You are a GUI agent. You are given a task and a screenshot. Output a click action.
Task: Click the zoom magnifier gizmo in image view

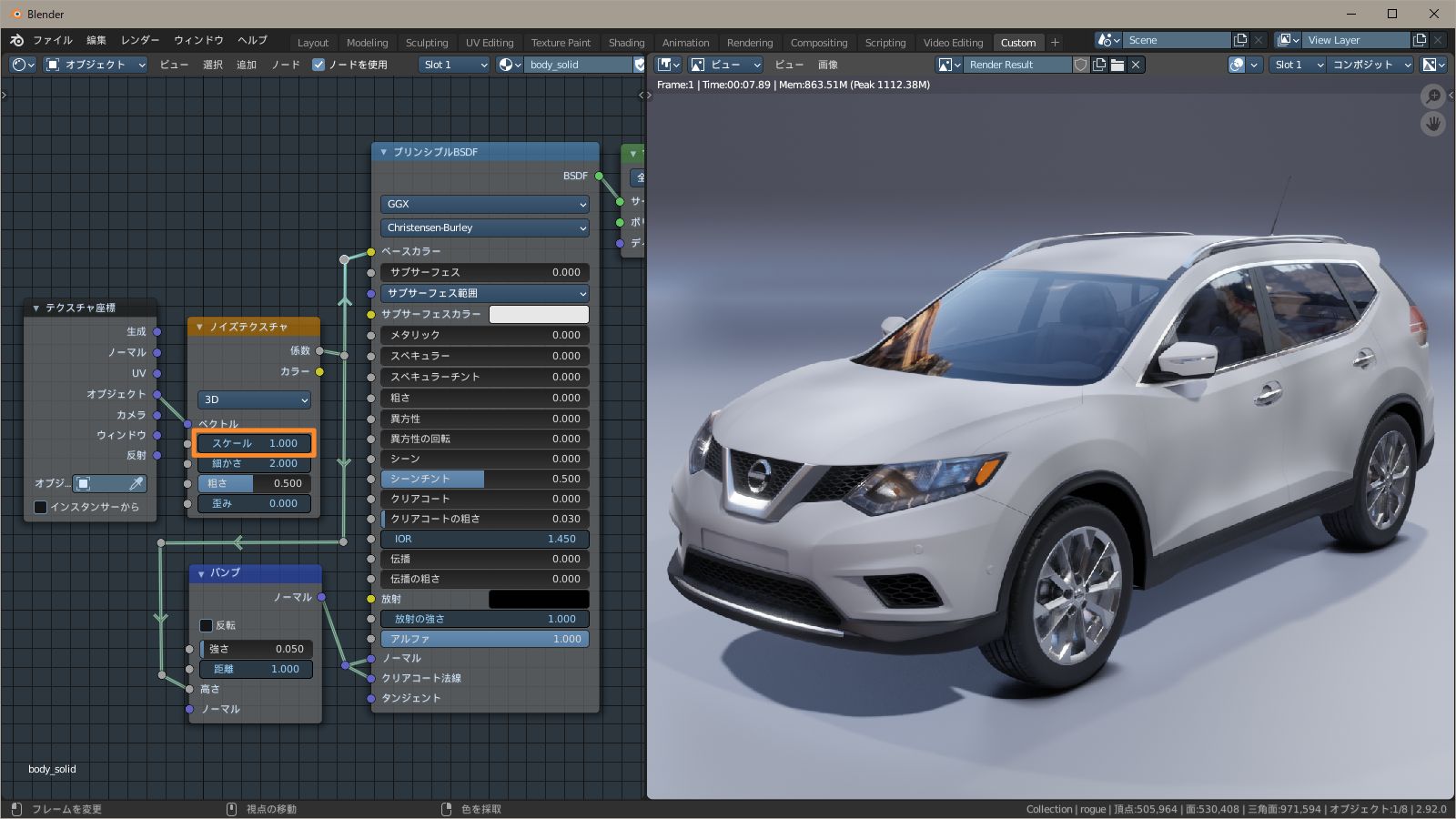coord(1433,96)
